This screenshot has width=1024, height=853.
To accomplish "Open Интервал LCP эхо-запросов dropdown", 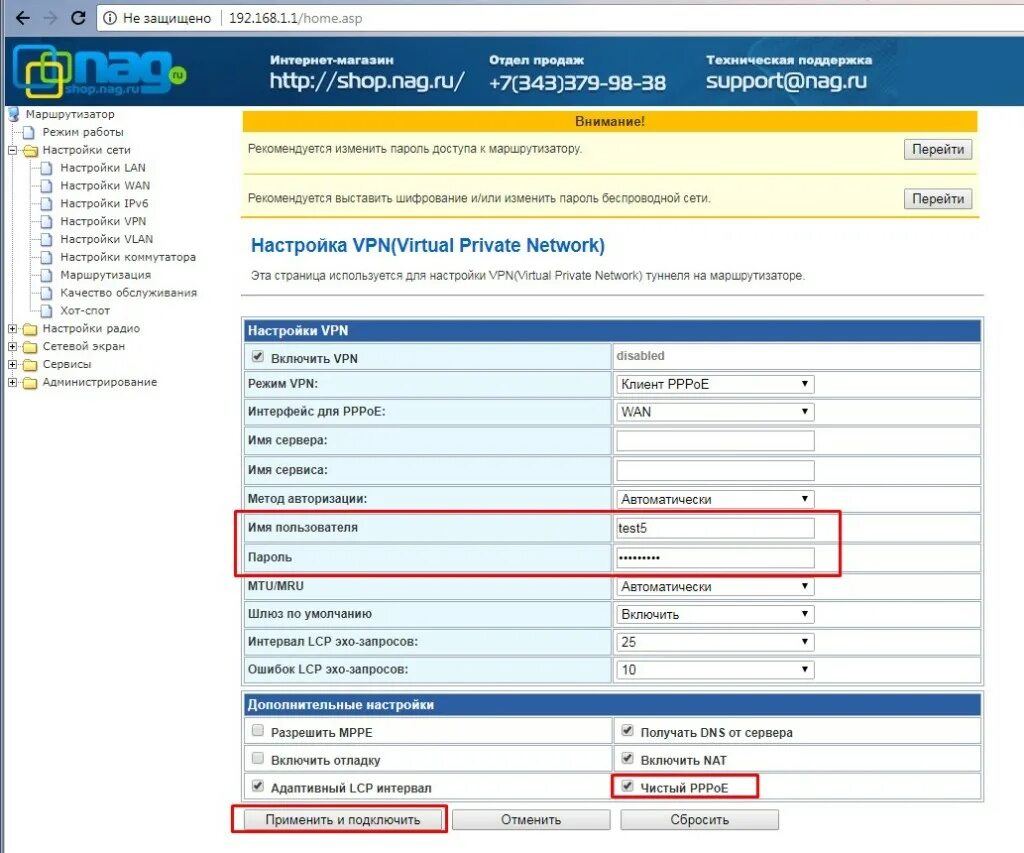I will (x=715, y=642).
